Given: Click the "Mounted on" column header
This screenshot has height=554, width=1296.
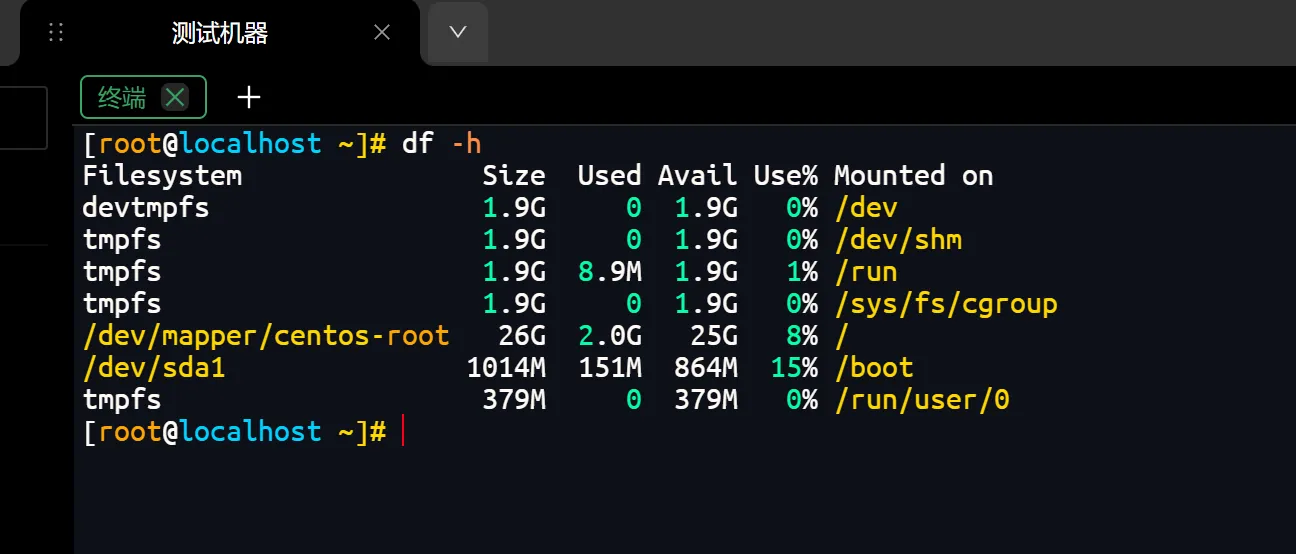Looking at the screenshot, I should pos(913,176).
